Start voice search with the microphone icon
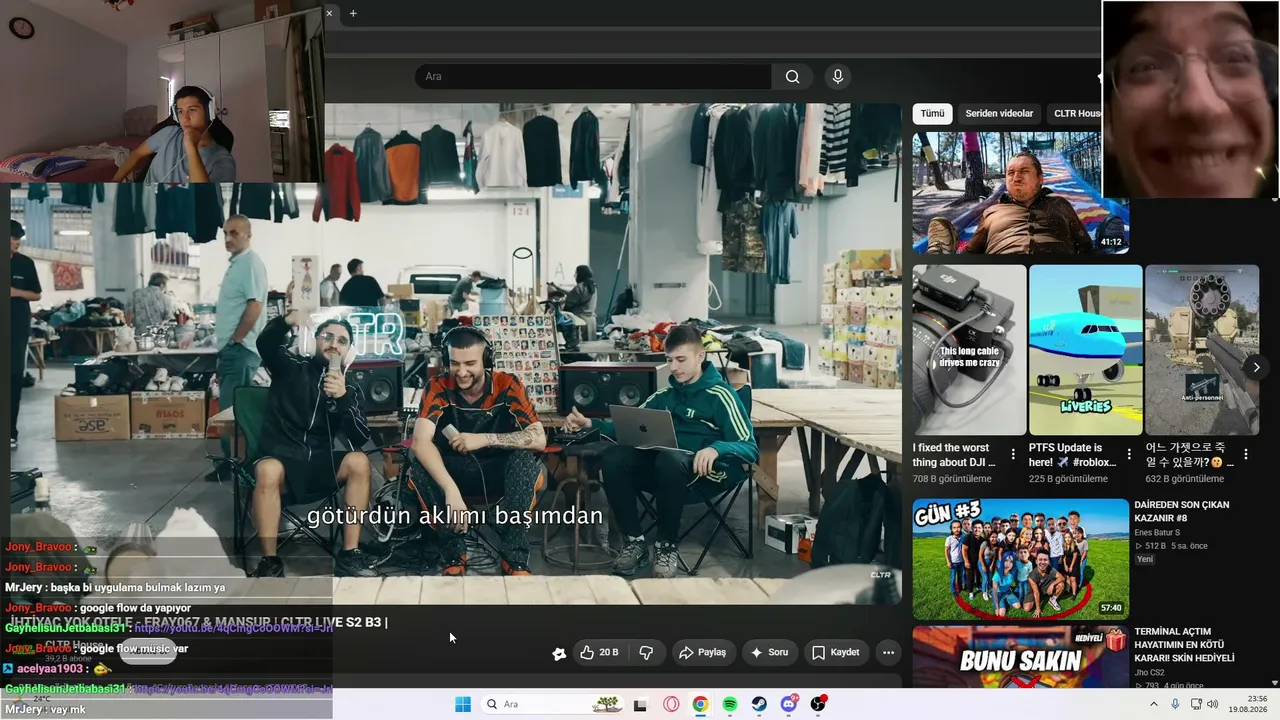The height and width of the screenshot is (720, 1280). 838,77
